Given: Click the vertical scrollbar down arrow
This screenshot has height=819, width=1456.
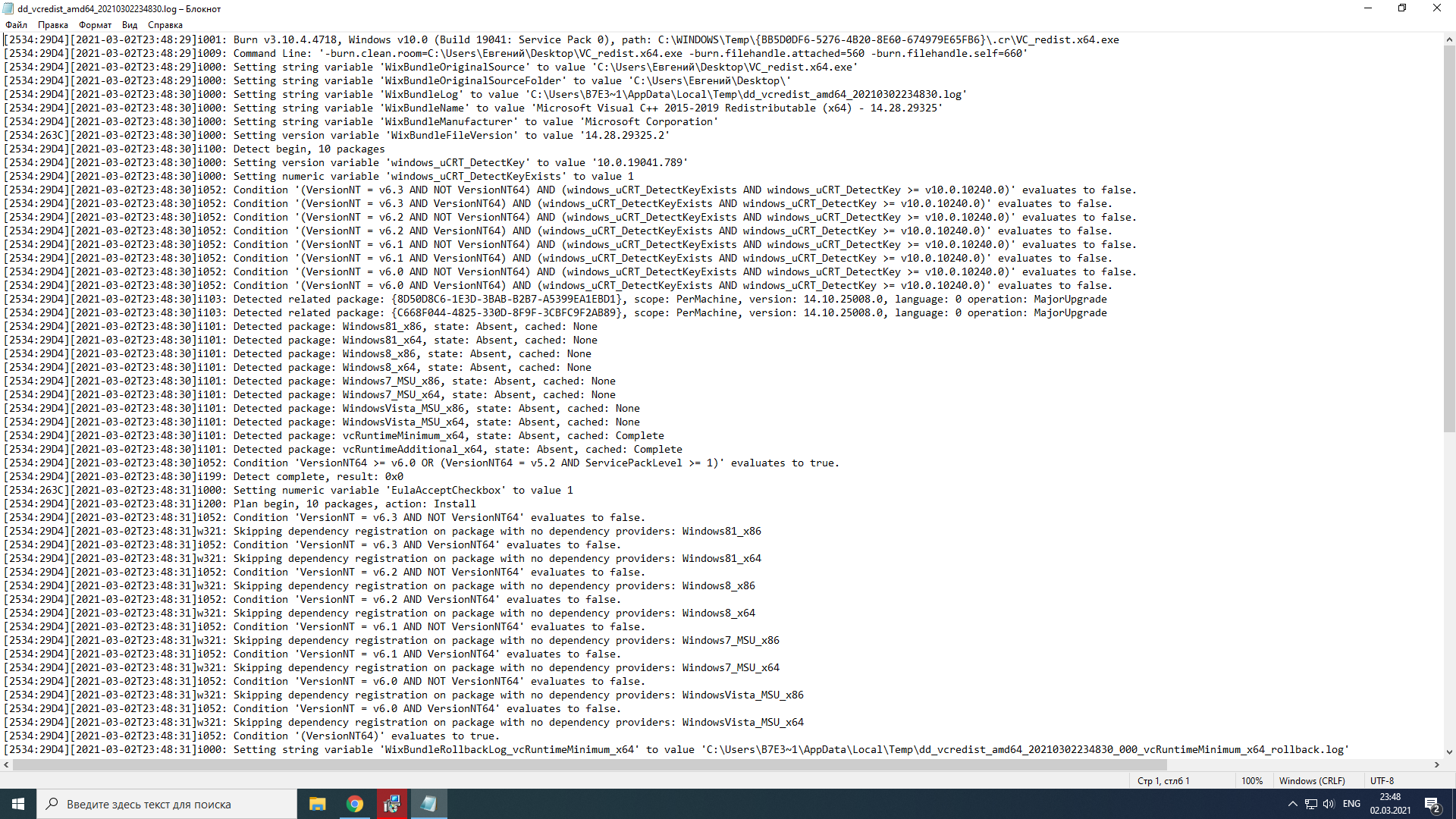Looking at the screenshot, I should [1449, 752].
